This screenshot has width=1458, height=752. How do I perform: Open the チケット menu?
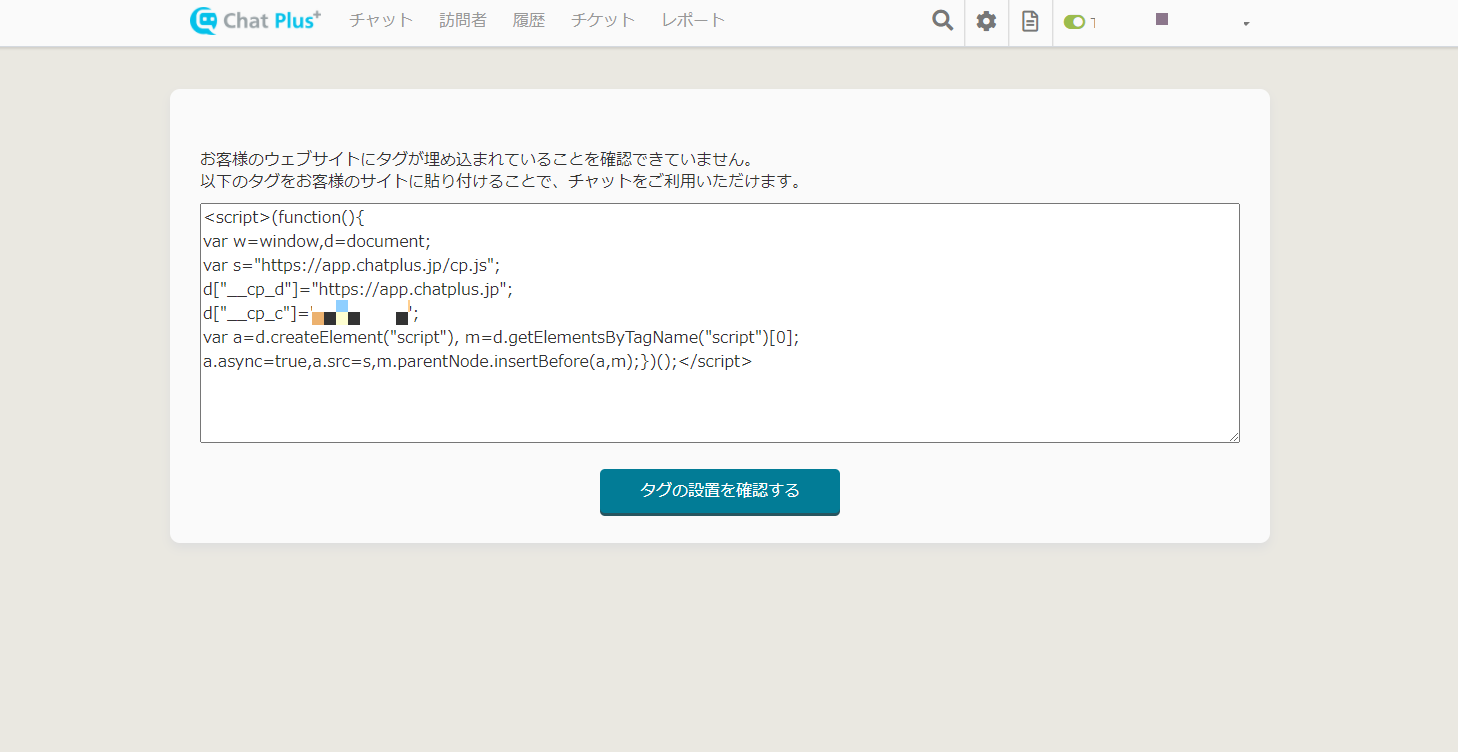pyautogui.click(x=603, y=20)
